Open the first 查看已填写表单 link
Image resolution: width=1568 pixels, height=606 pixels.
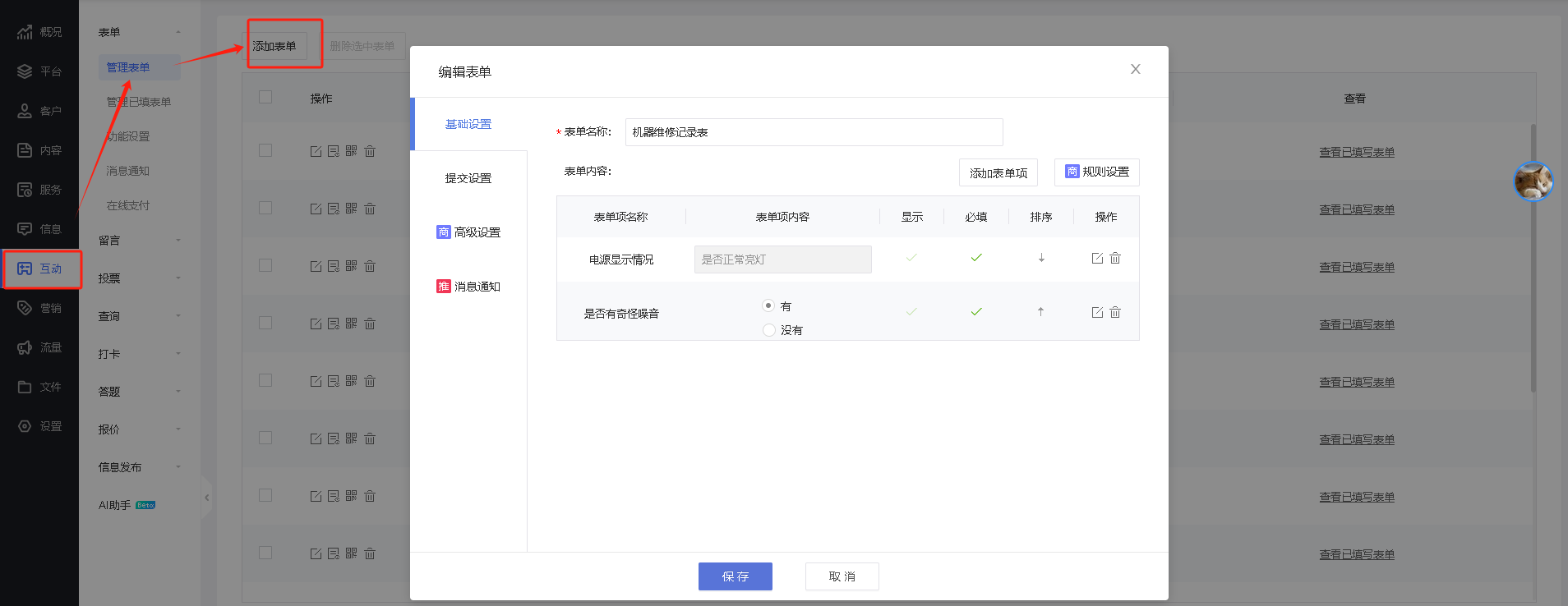tap(1357, 152)
